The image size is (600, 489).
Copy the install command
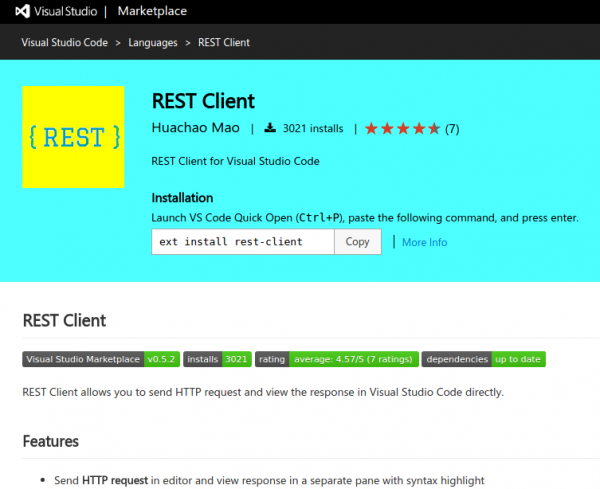coord(358,242)
